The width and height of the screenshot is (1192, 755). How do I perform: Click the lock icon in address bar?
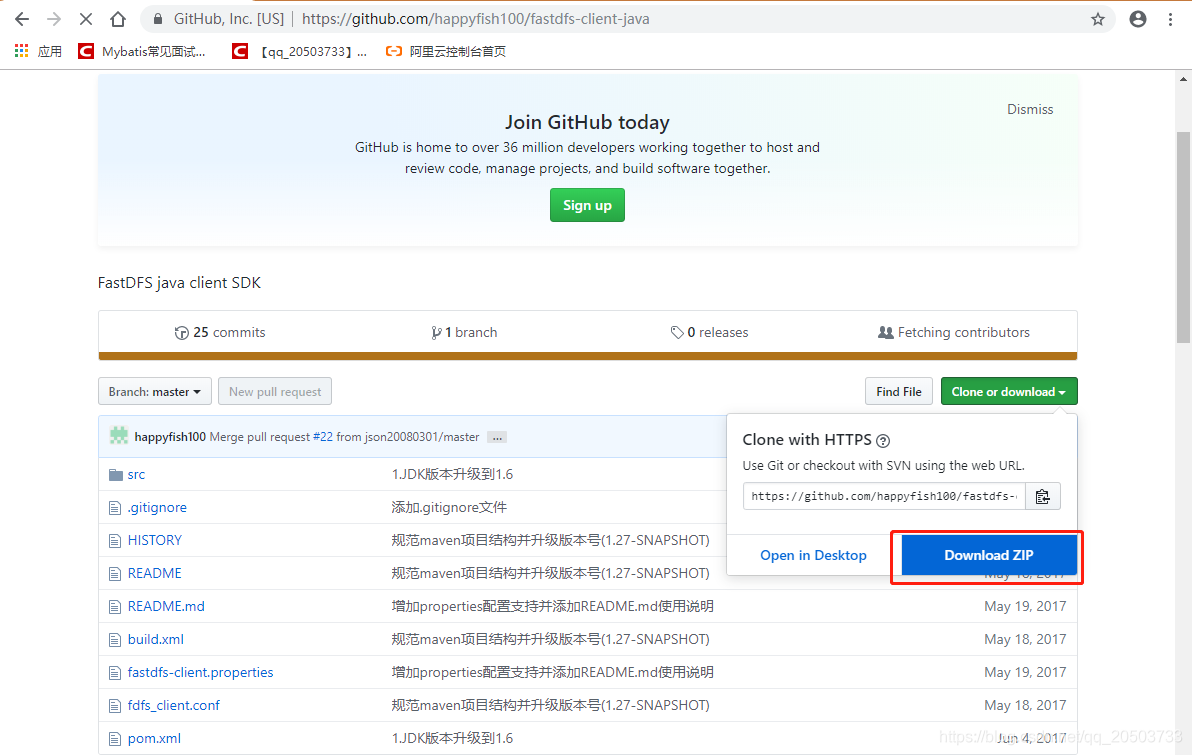pyautogui.click(x=158, y=19)
